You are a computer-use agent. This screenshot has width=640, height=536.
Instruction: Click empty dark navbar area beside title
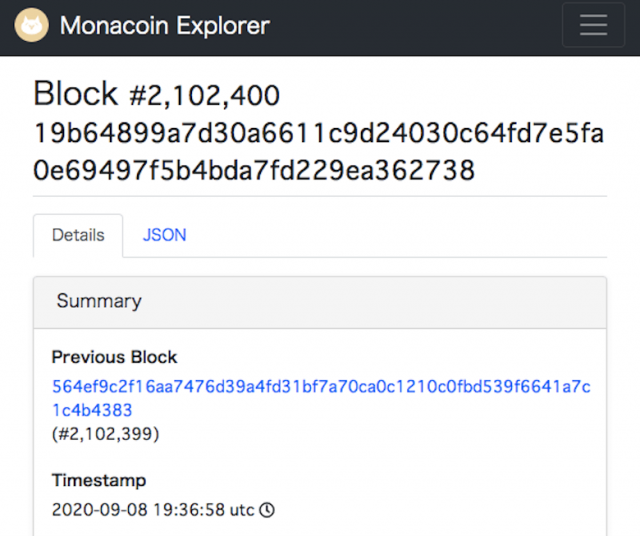(420, 26)
